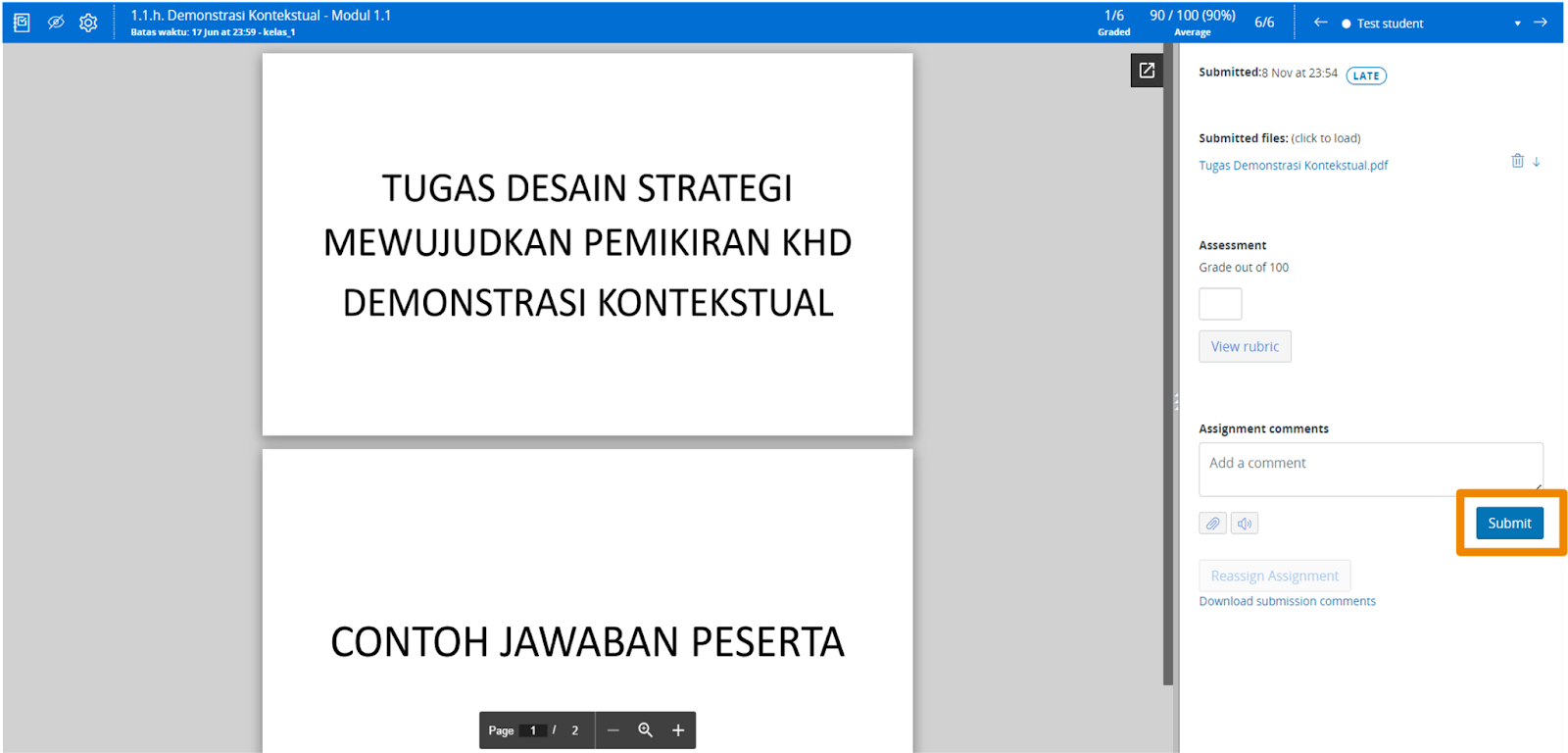Submit the assignment comment
This screenshot has height=753, width=1568.
[x=1509, y=523]
